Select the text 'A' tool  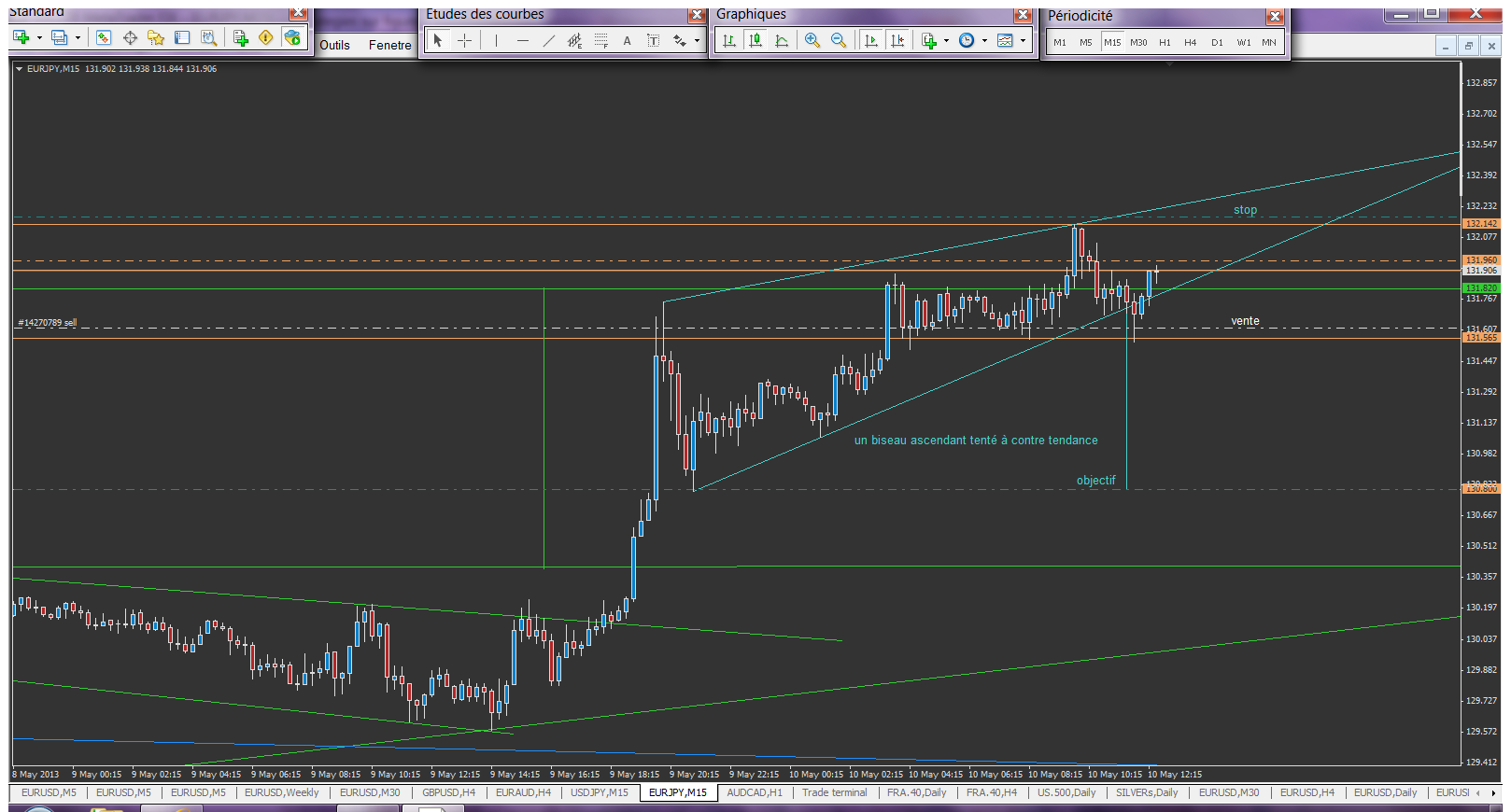pyautogui.click(x=627, y=40)
